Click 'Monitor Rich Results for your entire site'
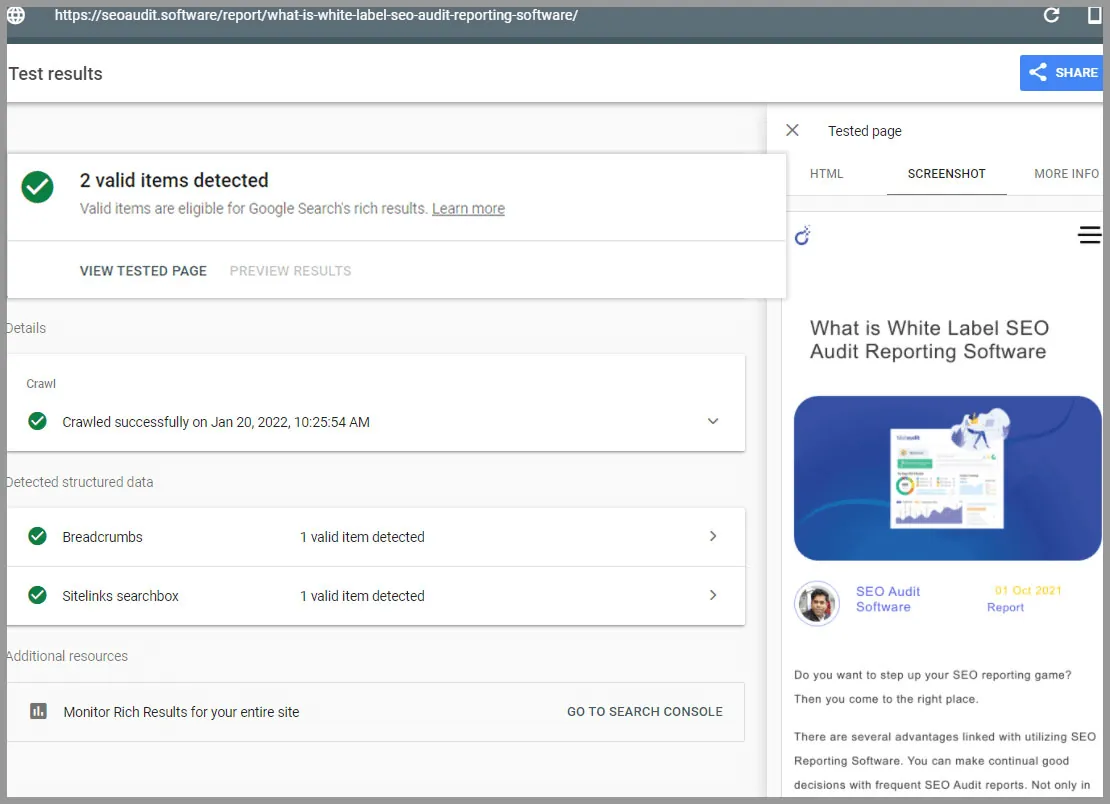The image size is (1110, 804). click(x=181, y=712)
